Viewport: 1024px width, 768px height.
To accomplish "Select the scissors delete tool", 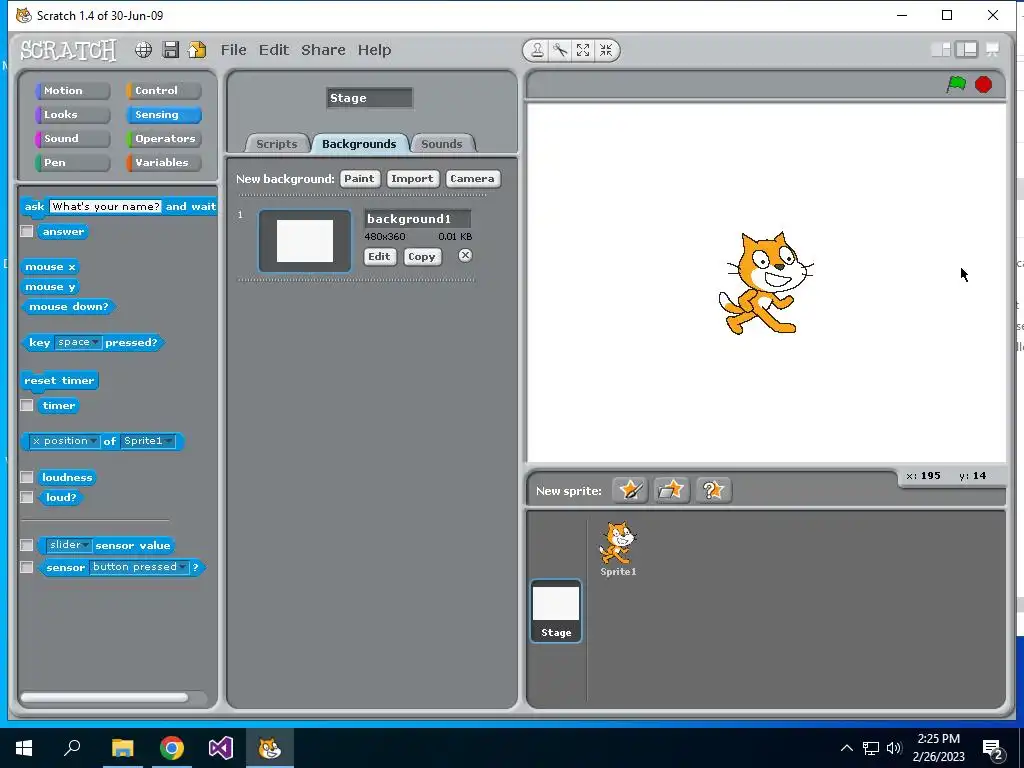I will pyautogui.click(x=560, y=50).
